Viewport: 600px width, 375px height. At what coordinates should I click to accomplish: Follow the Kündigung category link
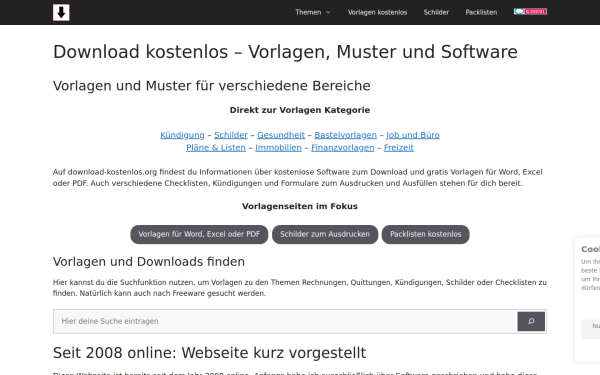(x=182, y=135)
